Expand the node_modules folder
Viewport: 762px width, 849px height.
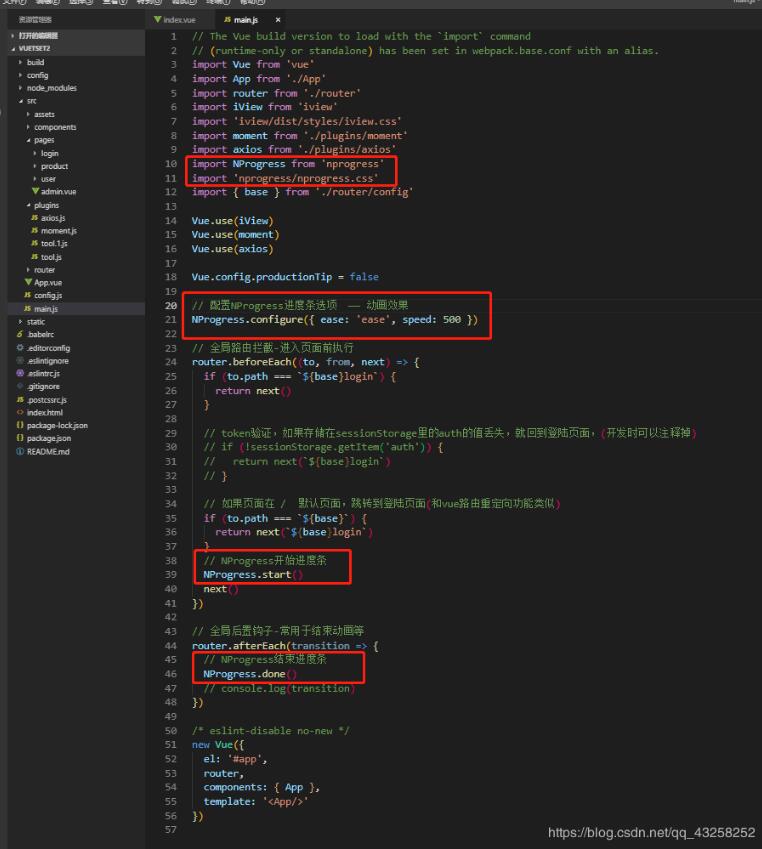(21, 88)
